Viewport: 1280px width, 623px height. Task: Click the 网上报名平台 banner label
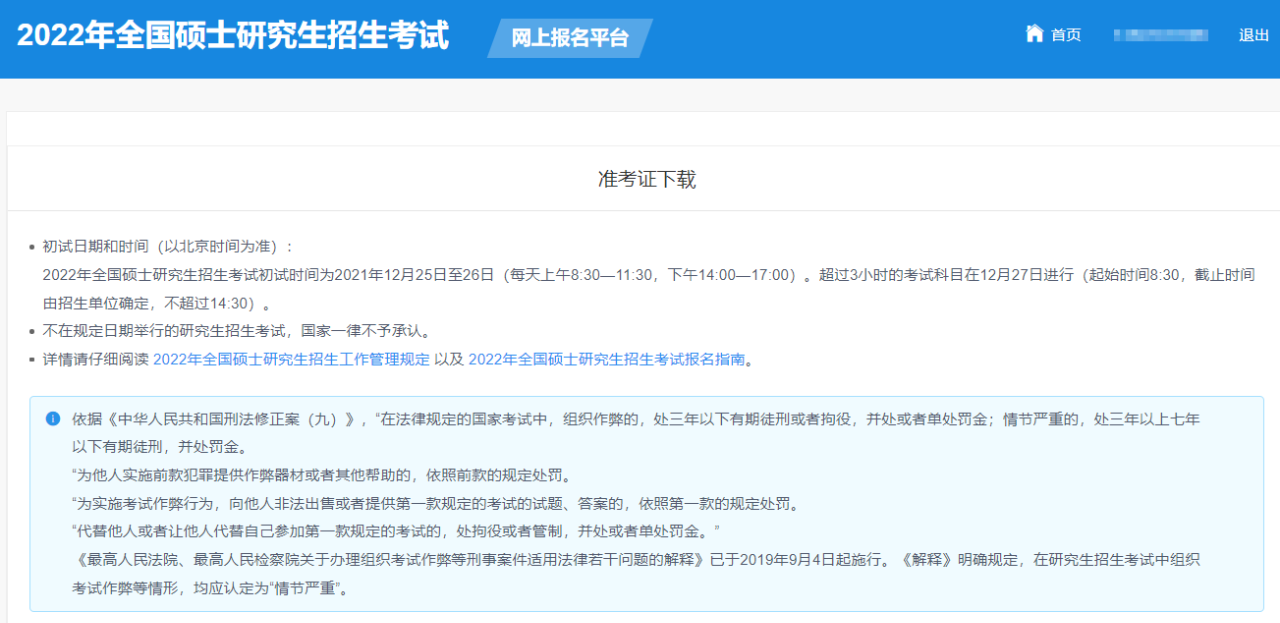pyautogui.click(x=570, y=39)
